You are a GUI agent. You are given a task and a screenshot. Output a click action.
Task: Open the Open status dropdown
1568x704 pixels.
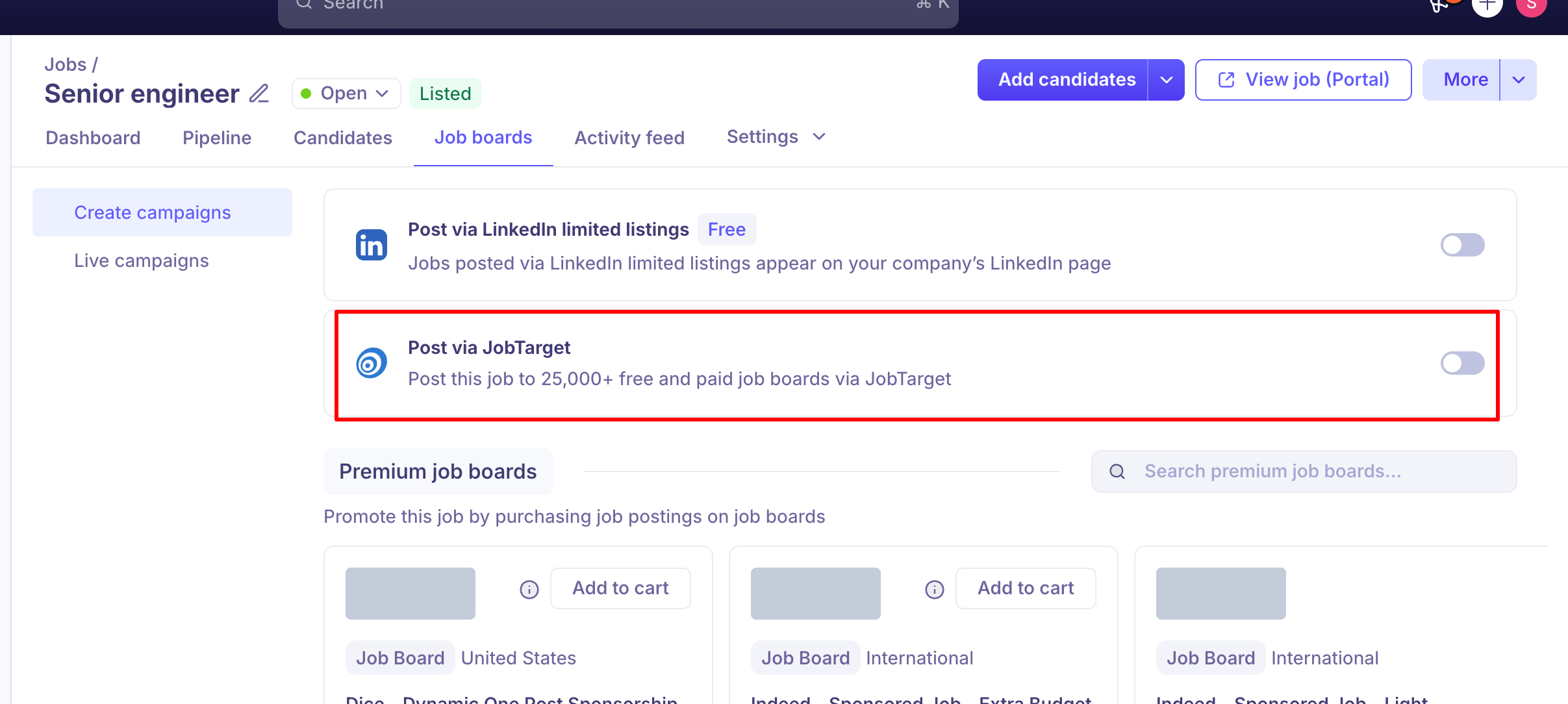pos(346,94)
